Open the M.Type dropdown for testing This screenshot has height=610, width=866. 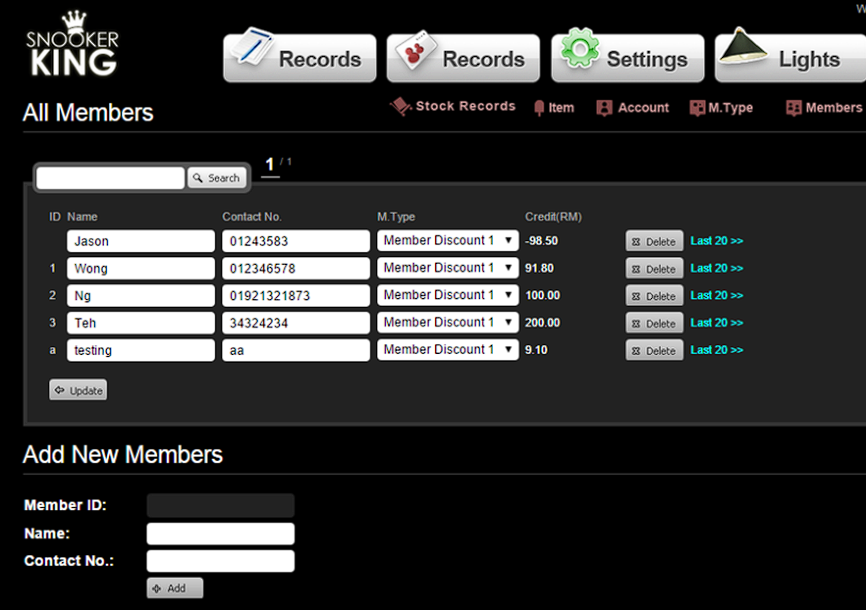[447, 350]
